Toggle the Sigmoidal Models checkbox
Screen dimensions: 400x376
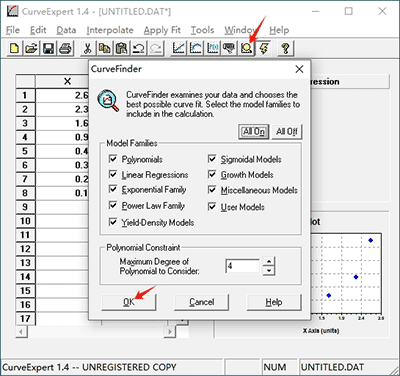(212, 159)
